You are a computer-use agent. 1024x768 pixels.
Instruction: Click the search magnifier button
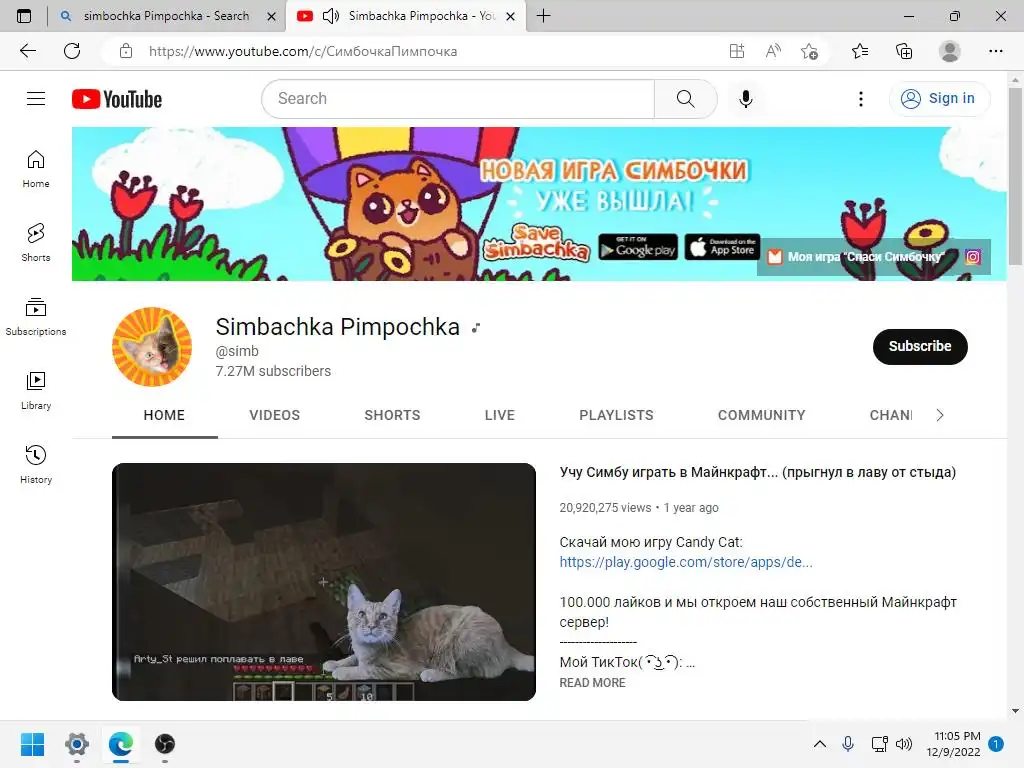point(685,99)
